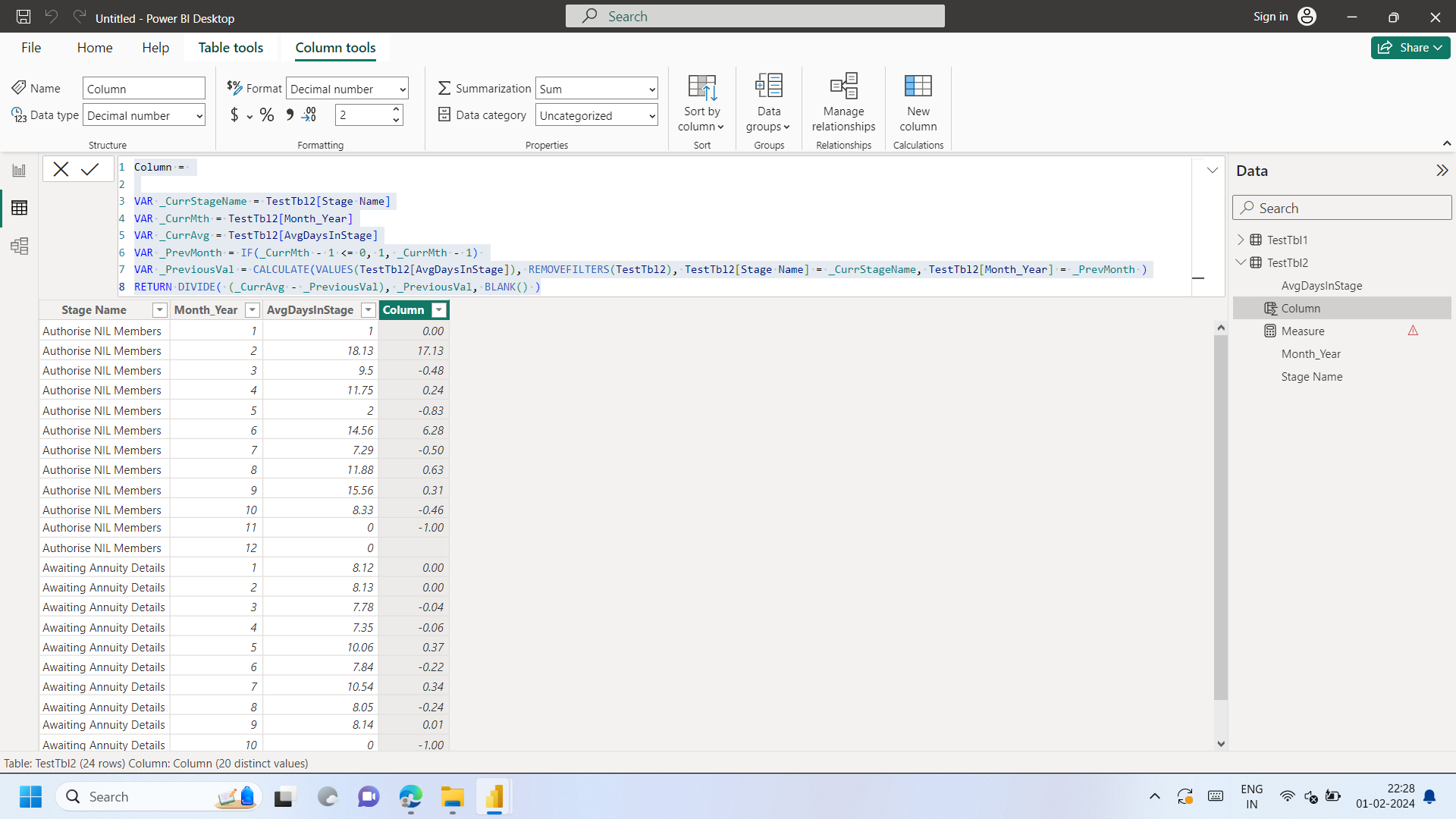The height and width of the screenshot is (819, 1456).
Task: Decrease decimal places with the down stepper
Action: pyautogui.click(x=396, y=121)
